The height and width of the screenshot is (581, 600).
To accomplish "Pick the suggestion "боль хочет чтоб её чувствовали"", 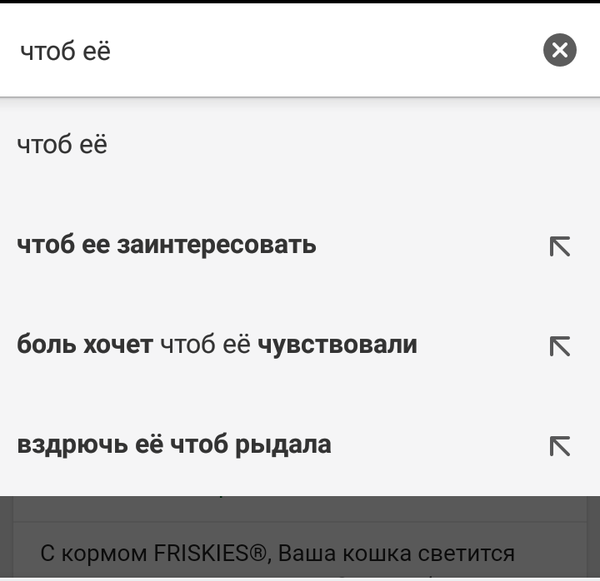I will pos(217,345).
